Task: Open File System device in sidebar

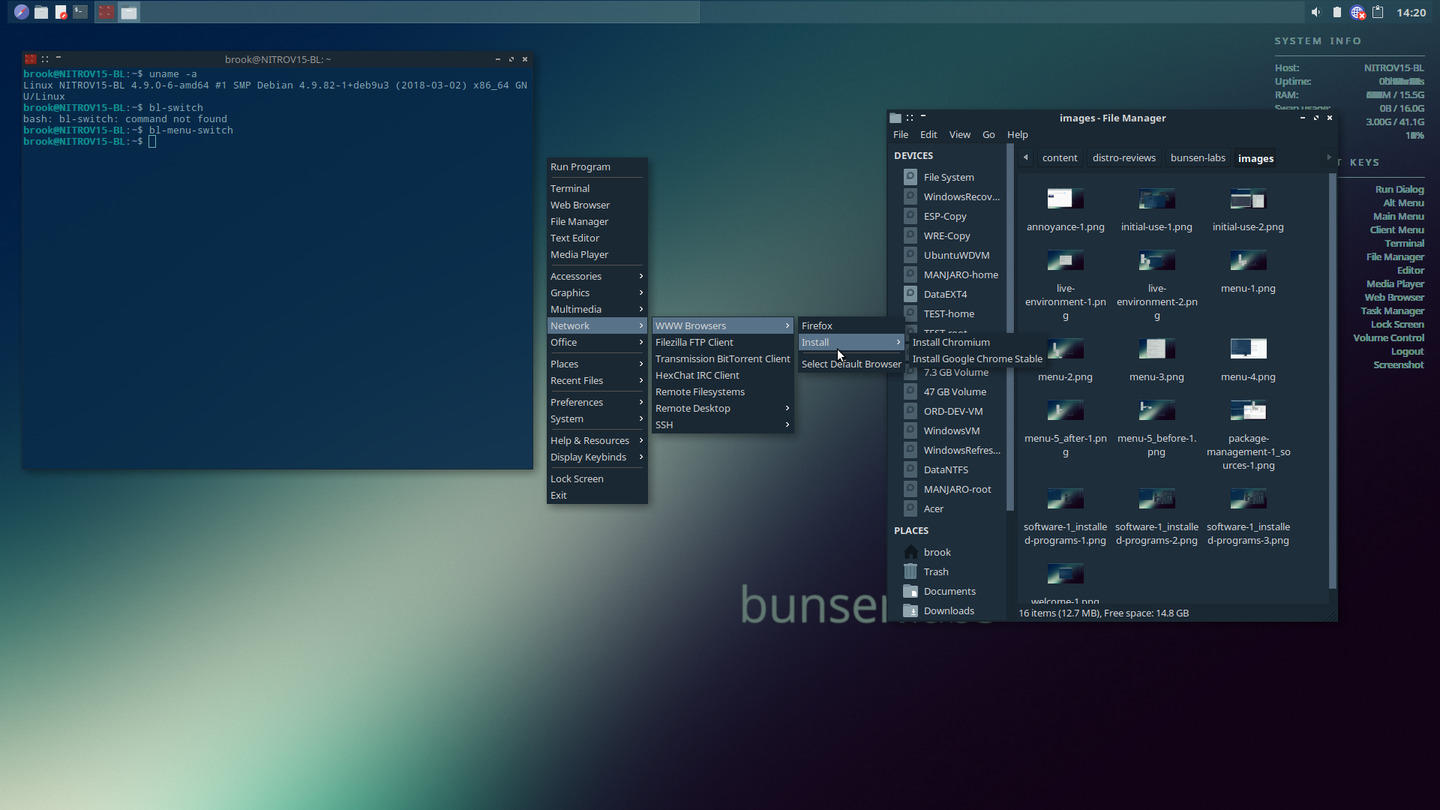Action: 948,177
